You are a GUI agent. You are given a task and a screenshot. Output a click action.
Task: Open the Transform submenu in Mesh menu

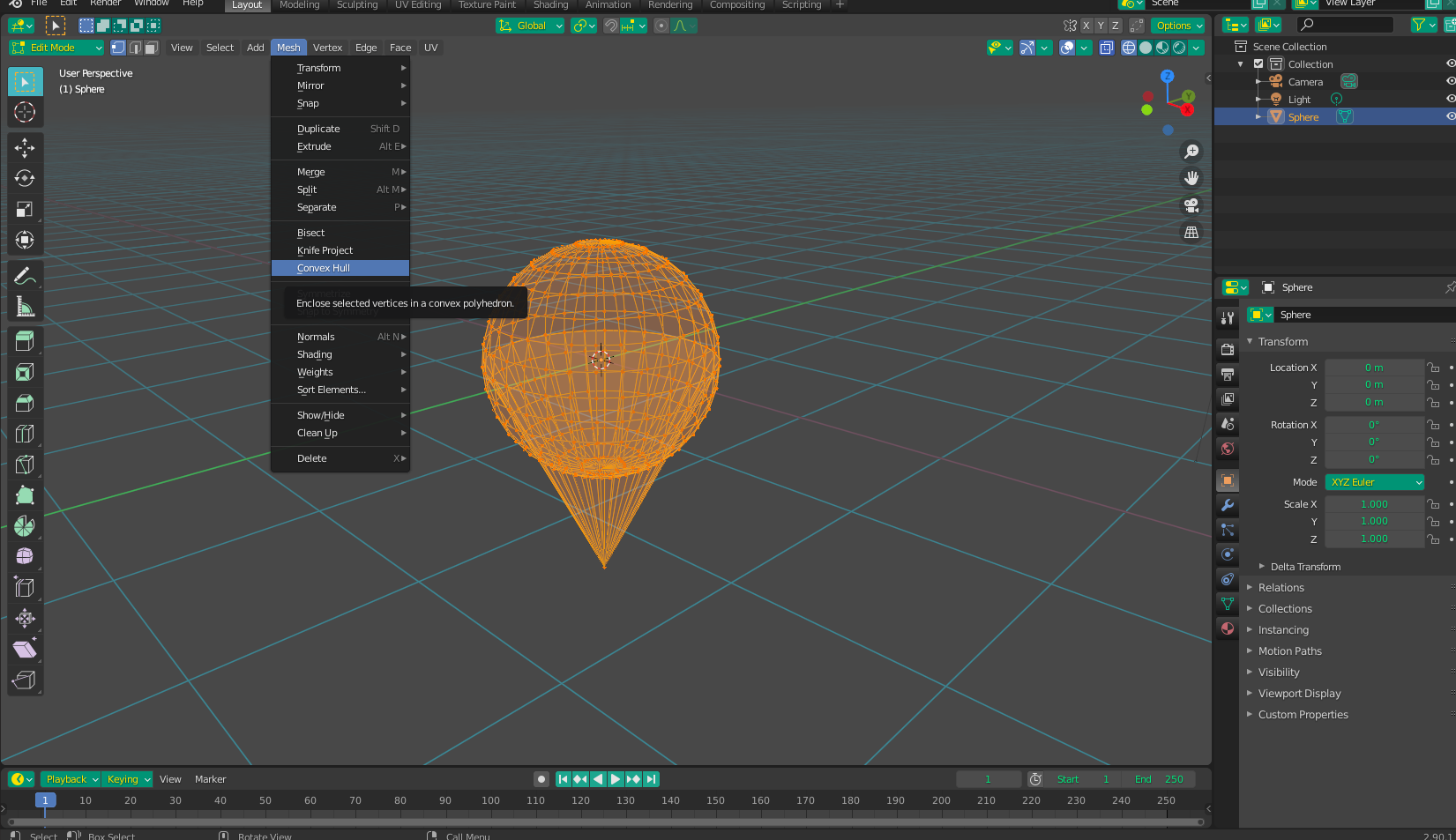(340, 68)
